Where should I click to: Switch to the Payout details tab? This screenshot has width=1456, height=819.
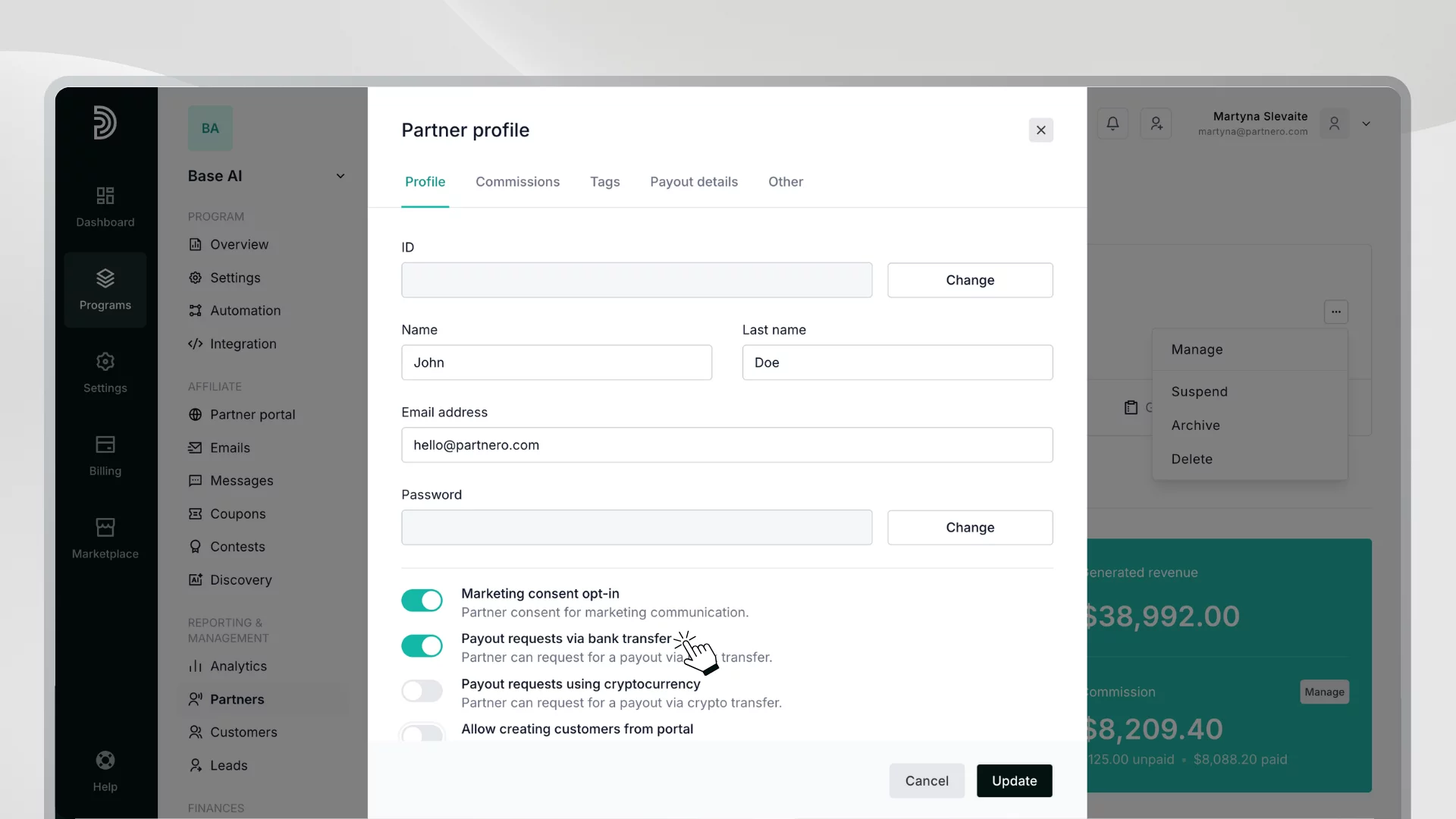[x=694, y=182]
